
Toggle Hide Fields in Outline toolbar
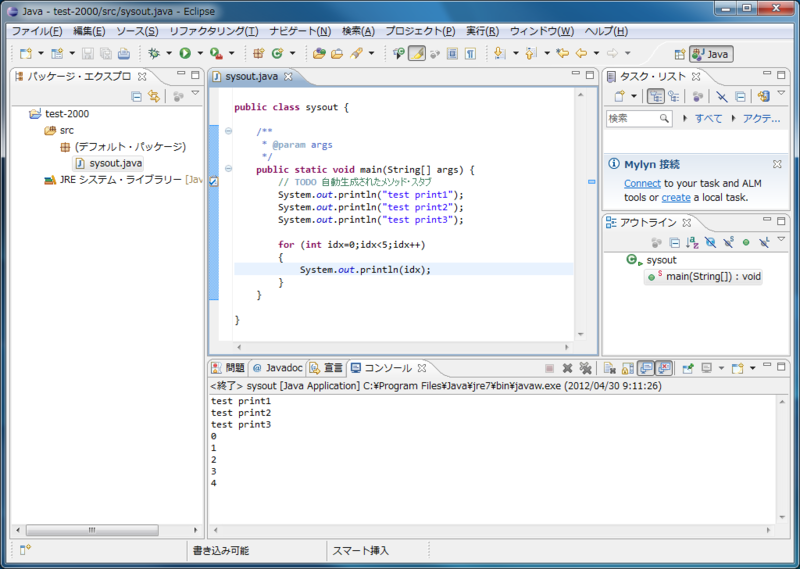pos(710,242)
